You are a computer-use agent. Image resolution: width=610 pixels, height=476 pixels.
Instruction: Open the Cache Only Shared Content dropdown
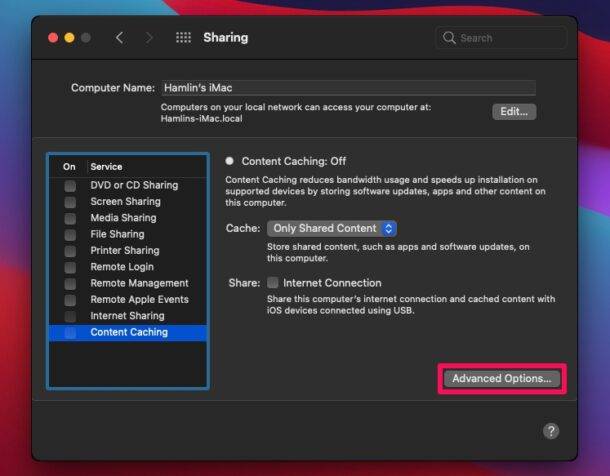point(332,228)
